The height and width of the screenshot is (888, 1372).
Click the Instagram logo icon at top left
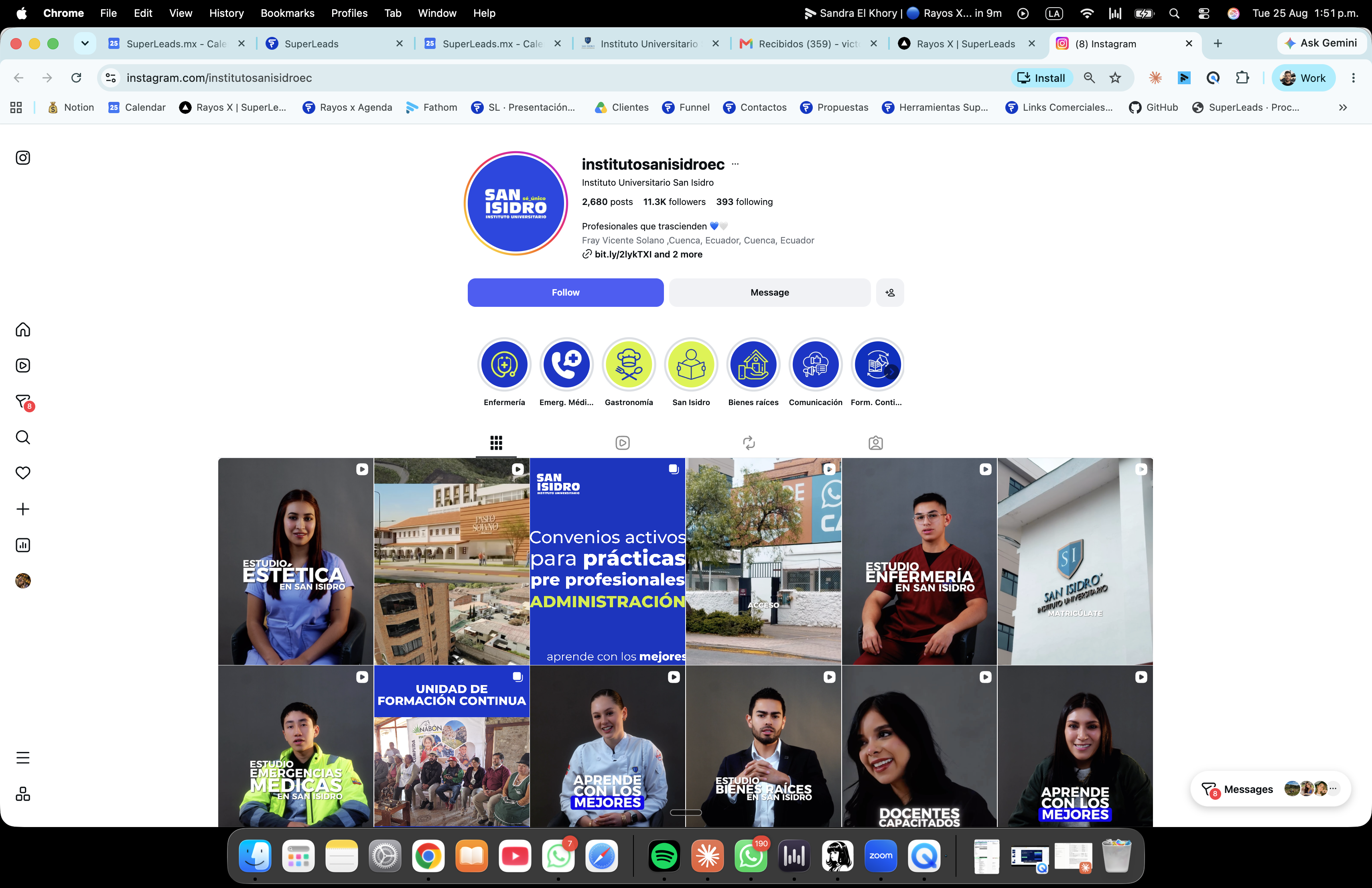[23, 158]
